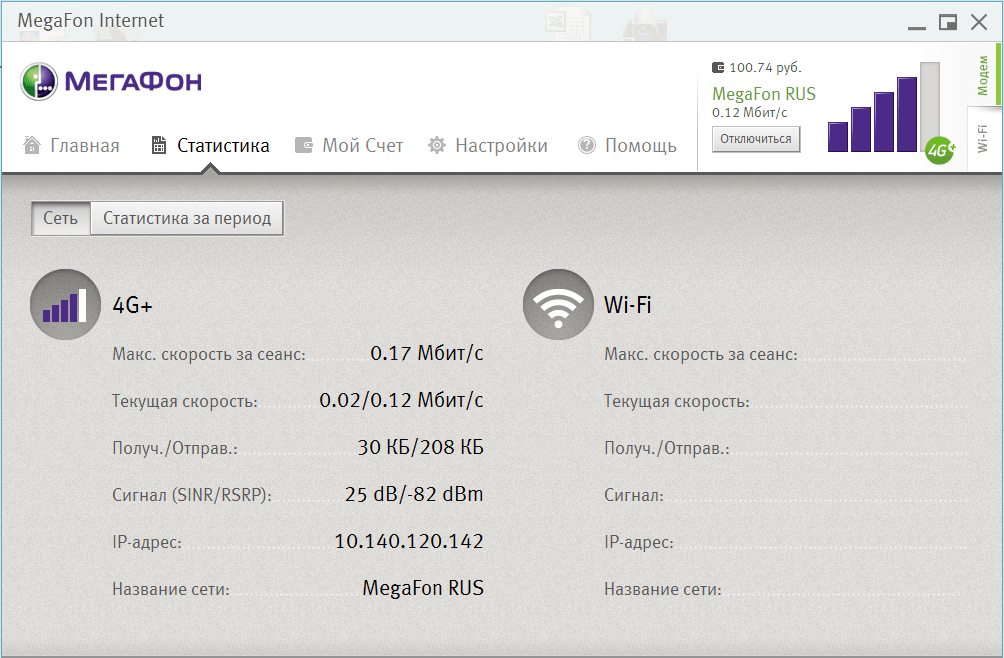The height and width of the screenshot is (658, 1004).
Task: Click the Мой Счет wallet icon
Action: coord(304,145)
